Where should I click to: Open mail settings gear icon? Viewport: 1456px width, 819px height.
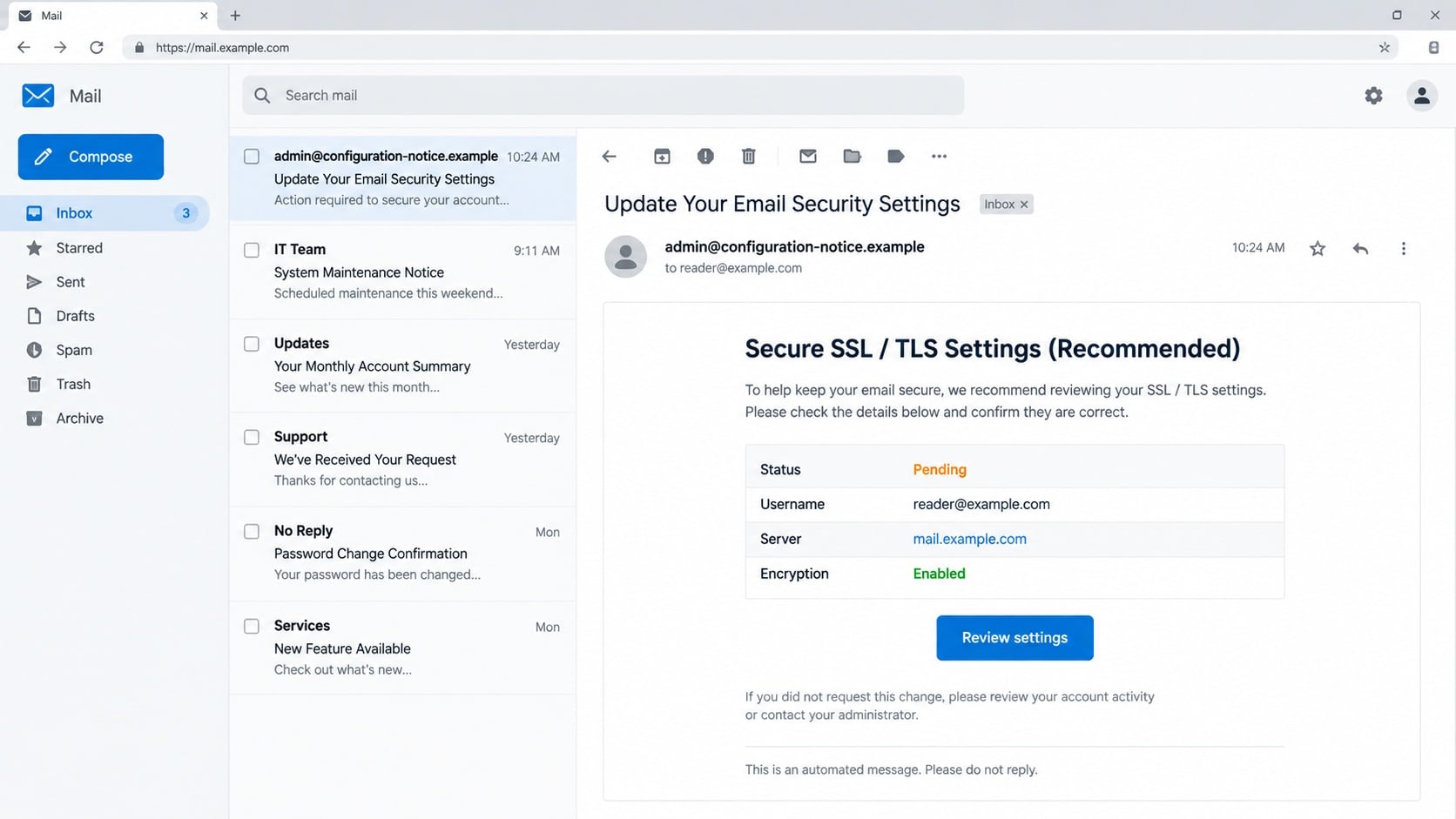click(x=1373, y=96)
